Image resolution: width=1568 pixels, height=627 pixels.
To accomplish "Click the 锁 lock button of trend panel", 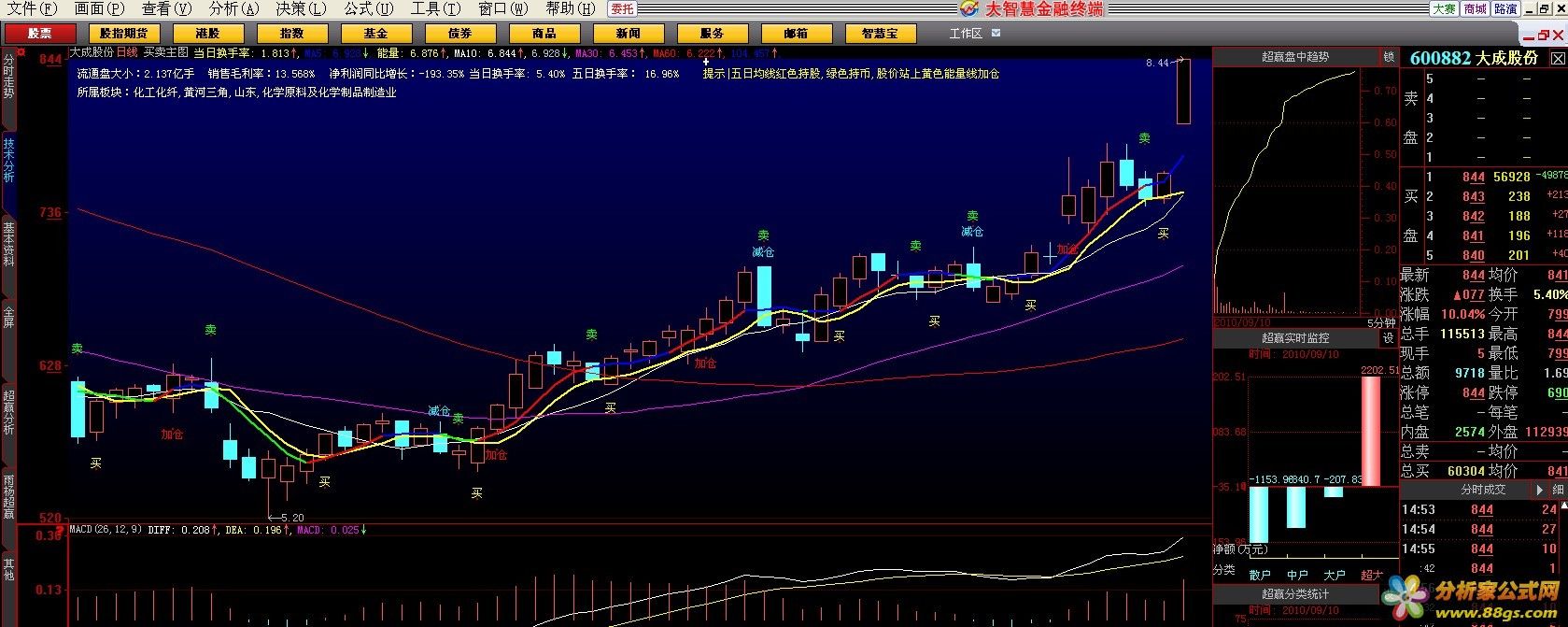I will (x=1389, y=57).
